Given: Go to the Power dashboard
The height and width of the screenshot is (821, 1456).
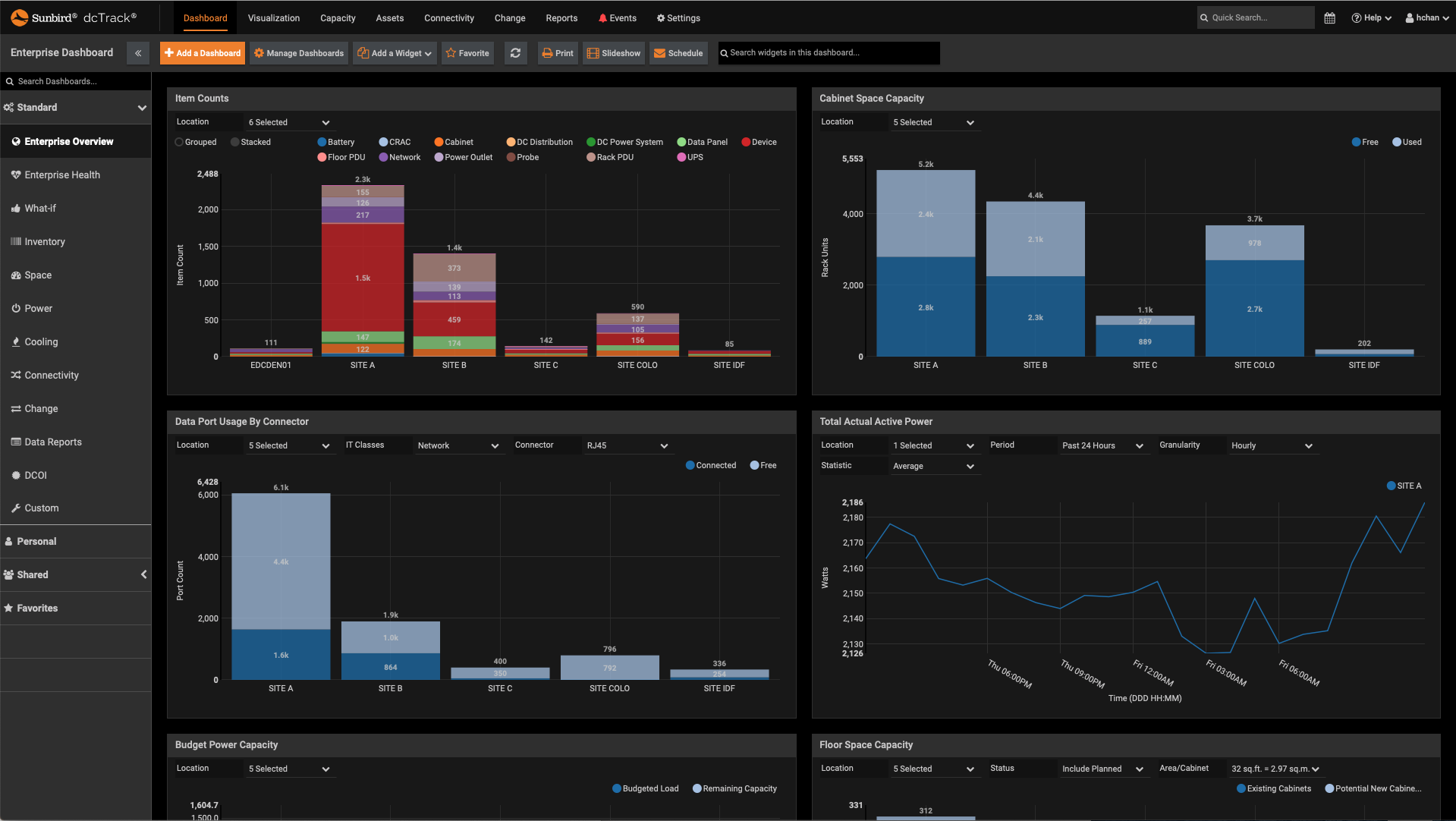Looking at the screenshot, I should (x=38, y=308).
